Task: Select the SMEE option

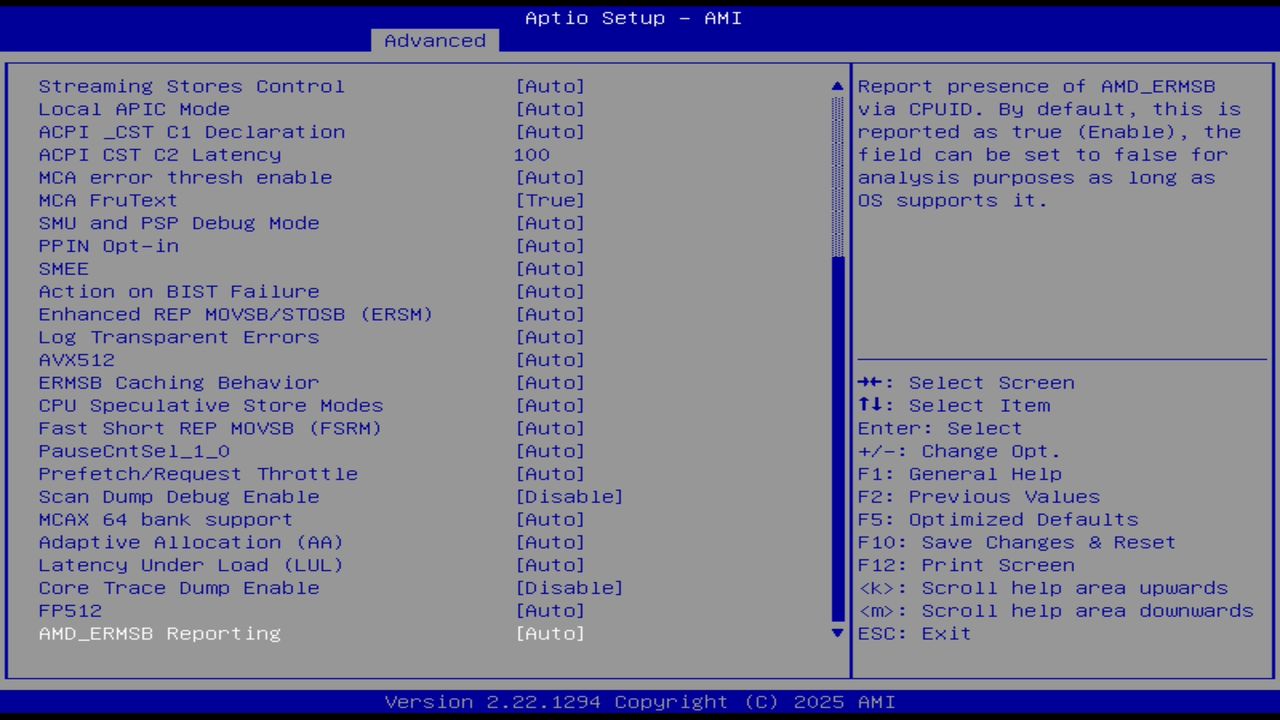Action: click(x=550, y=268)
